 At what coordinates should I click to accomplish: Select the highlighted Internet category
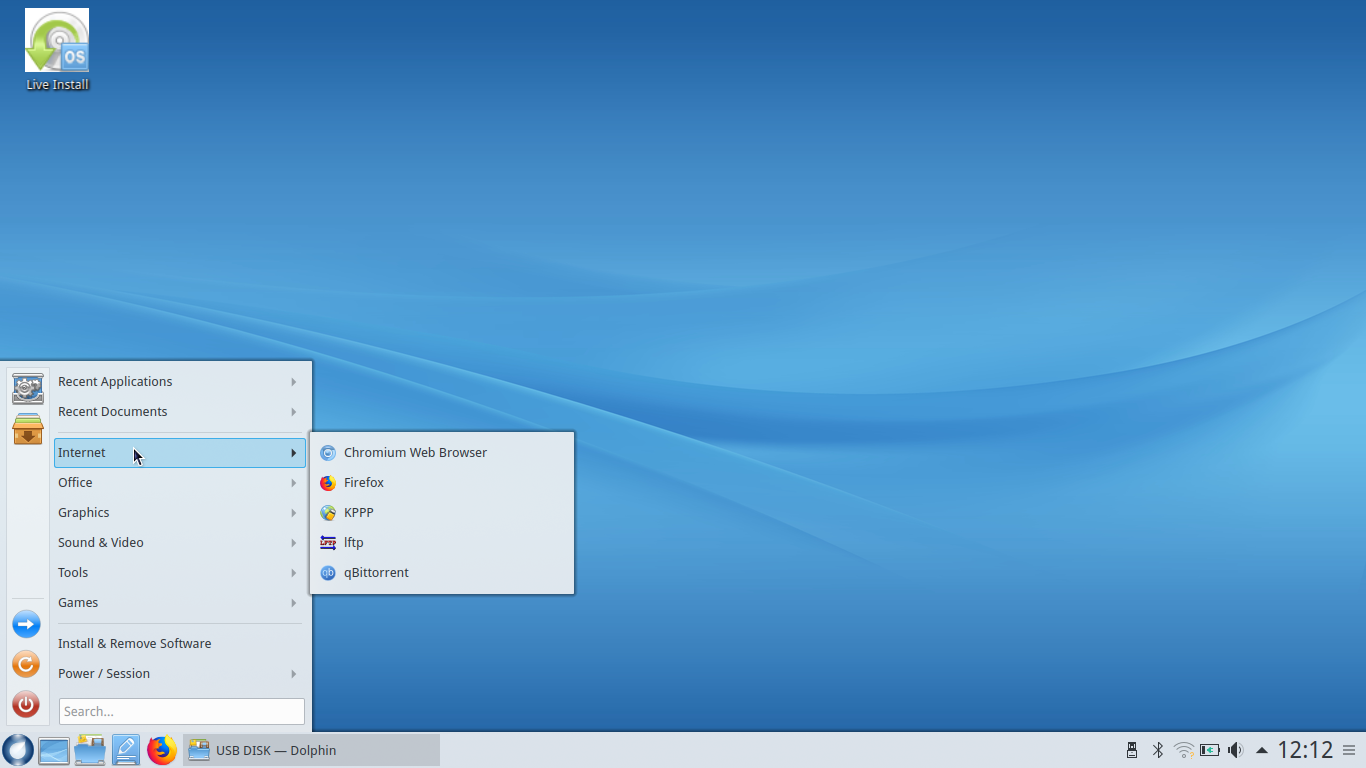[179, 453]
